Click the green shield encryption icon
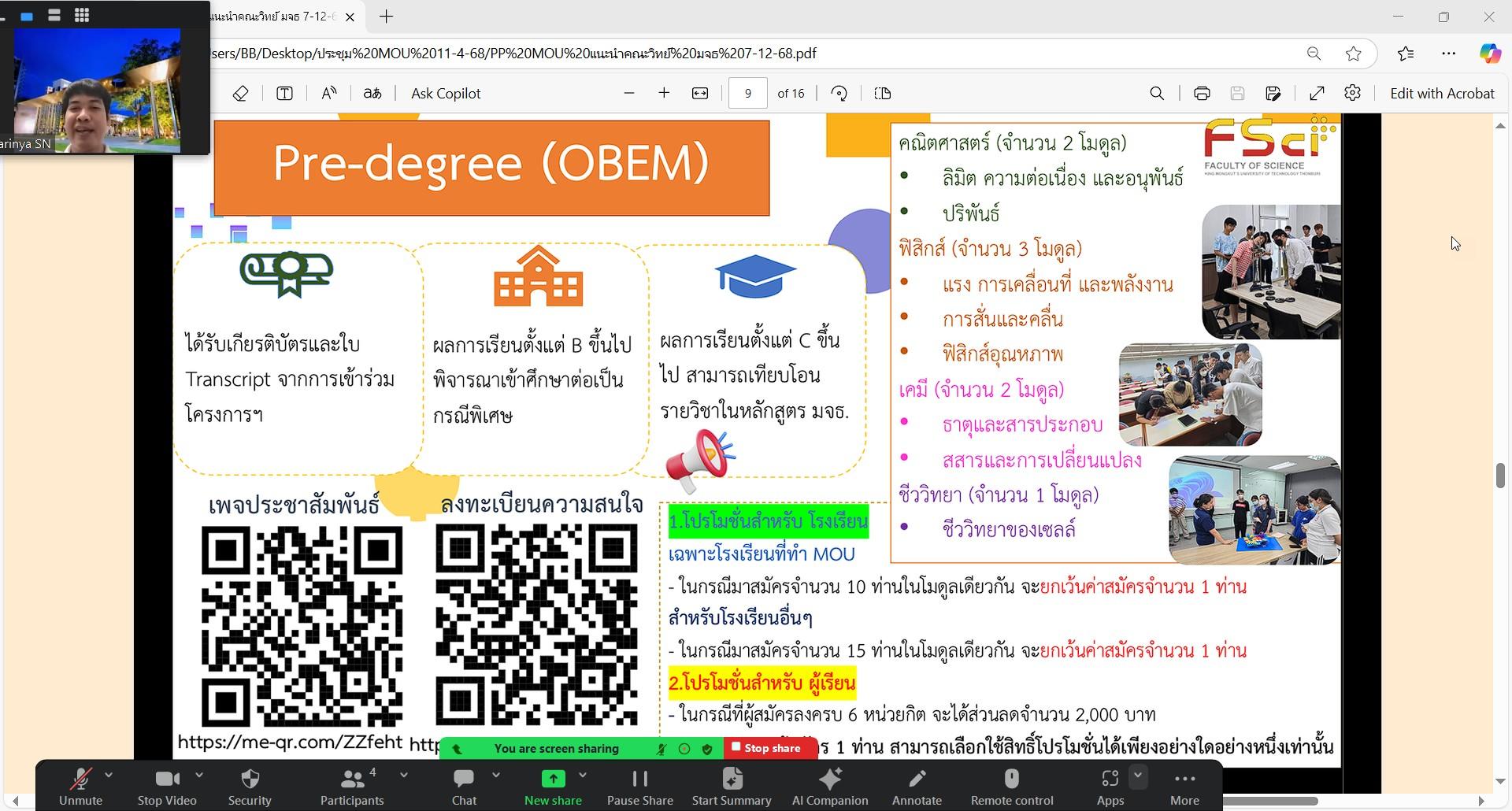The image size is (1512, 811). [706, 749]
